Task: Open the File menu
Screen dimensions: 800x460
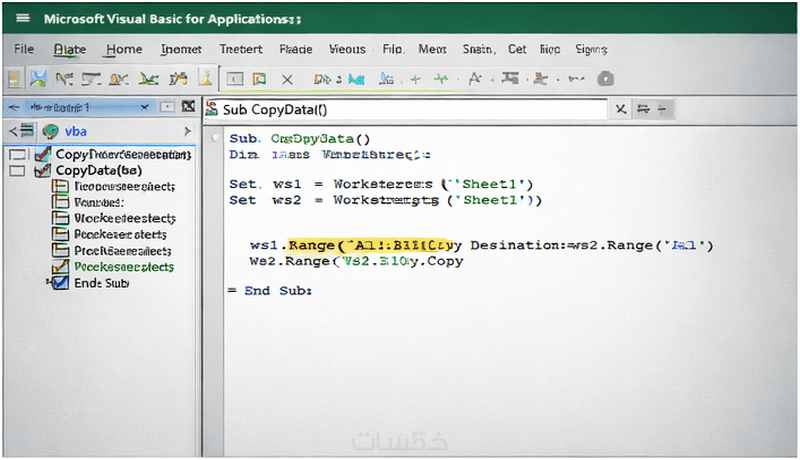Action: point(24,49)
